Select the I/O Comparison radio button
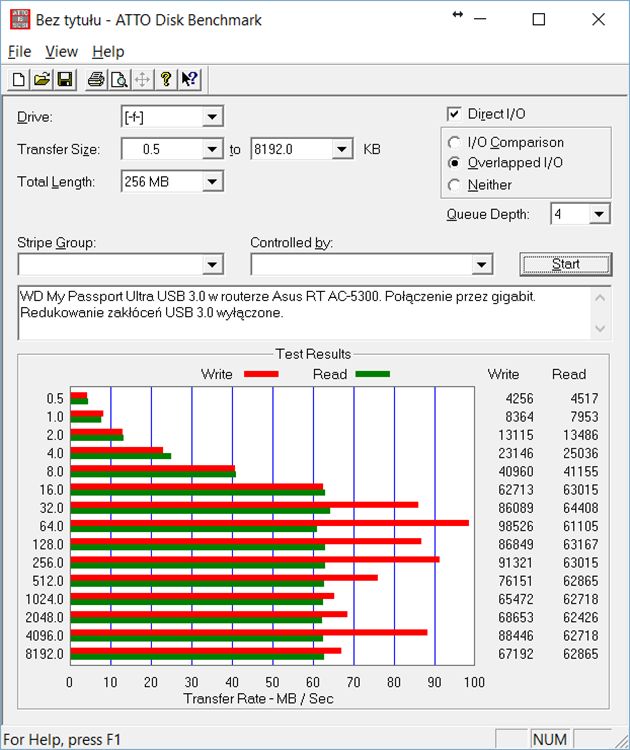 [x=454, y=143]
